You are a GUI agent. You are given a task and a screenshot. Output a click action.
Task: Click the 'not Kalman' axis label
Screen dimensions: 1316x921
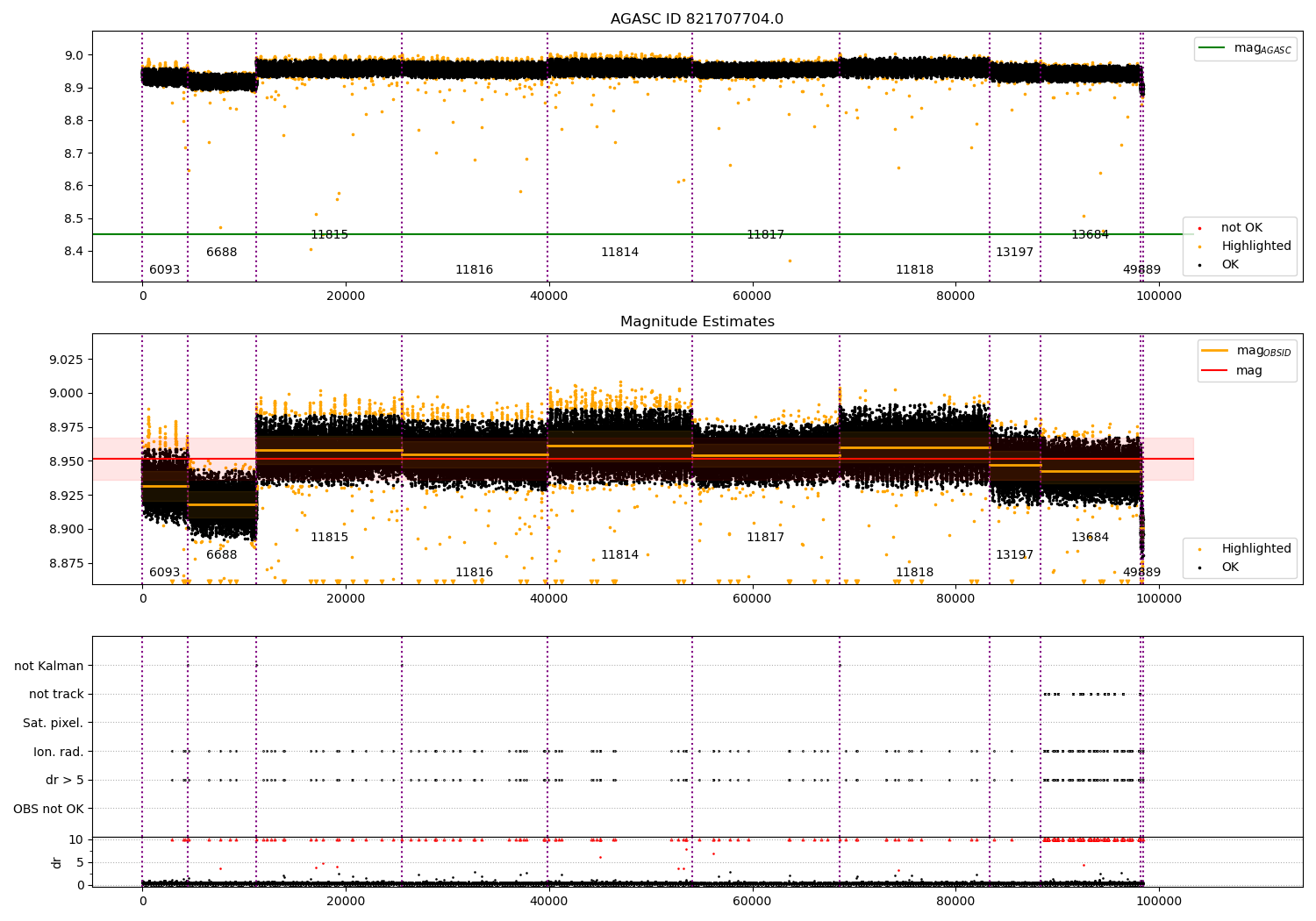49,666
